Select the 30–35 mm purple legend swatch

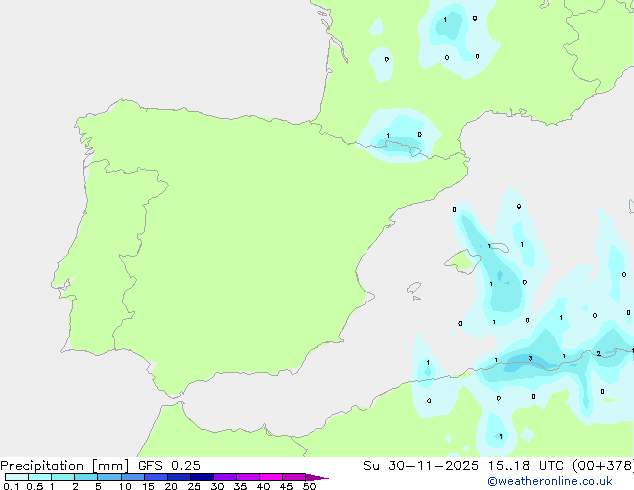click(225, 477)
